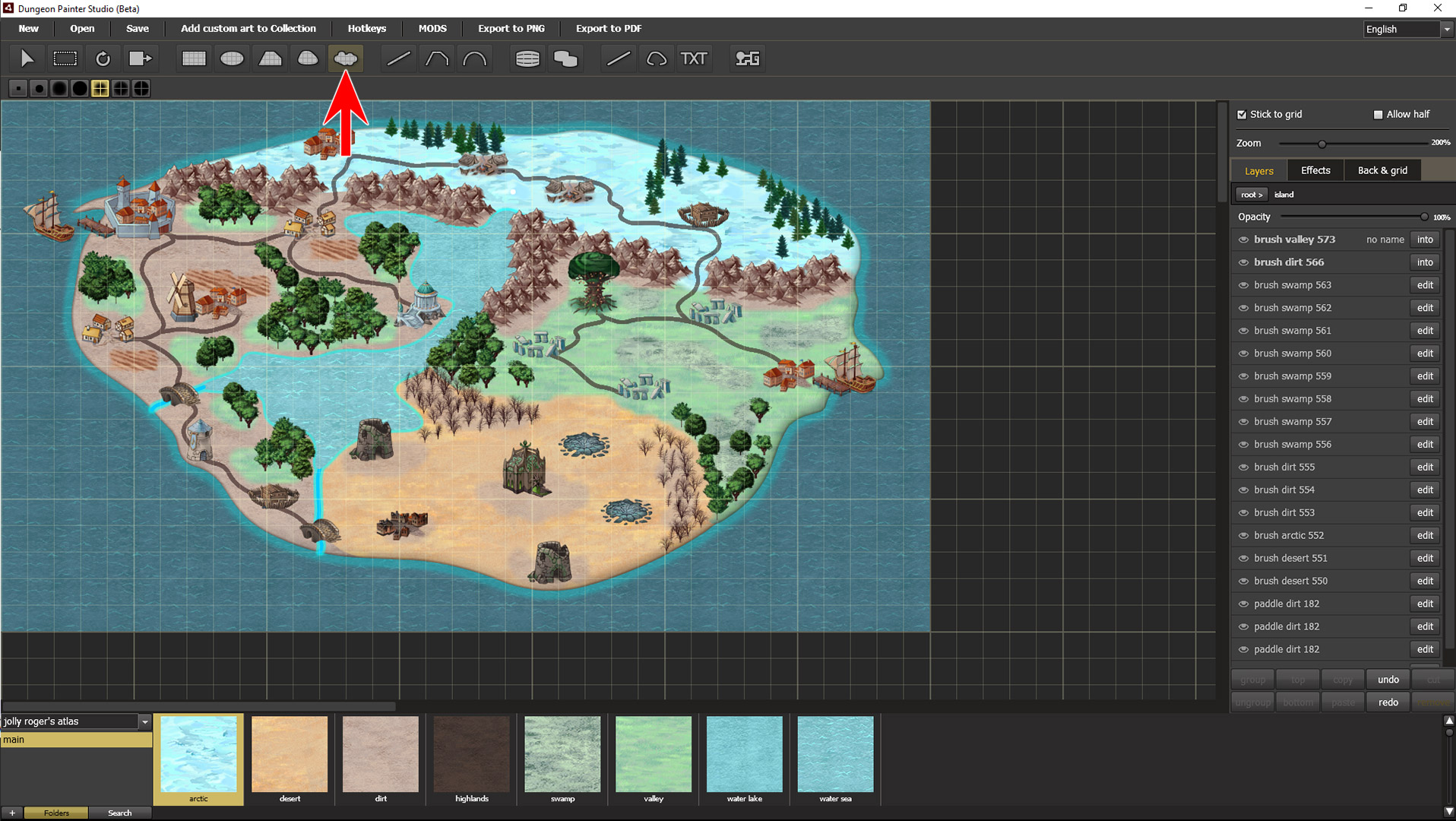This screenshot has height=821, width=1456.
Task: Toggle the Stick to grid checkbox
Action: pos(1242,115)
